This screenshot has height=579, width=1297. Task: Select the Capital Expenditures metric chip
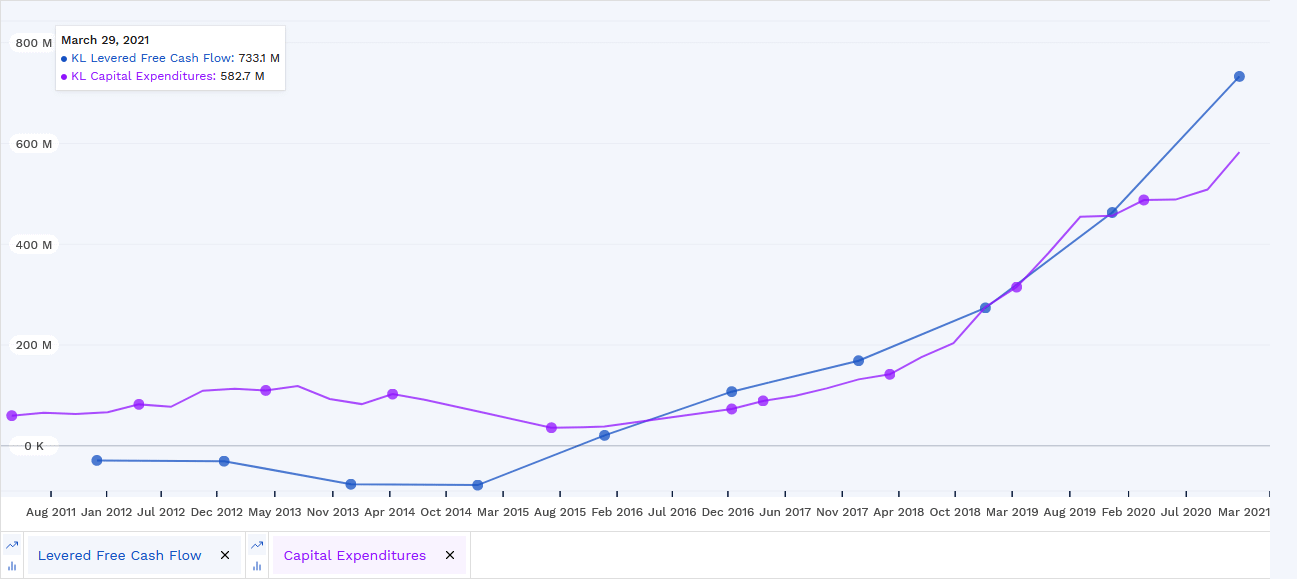coord(354,555)
